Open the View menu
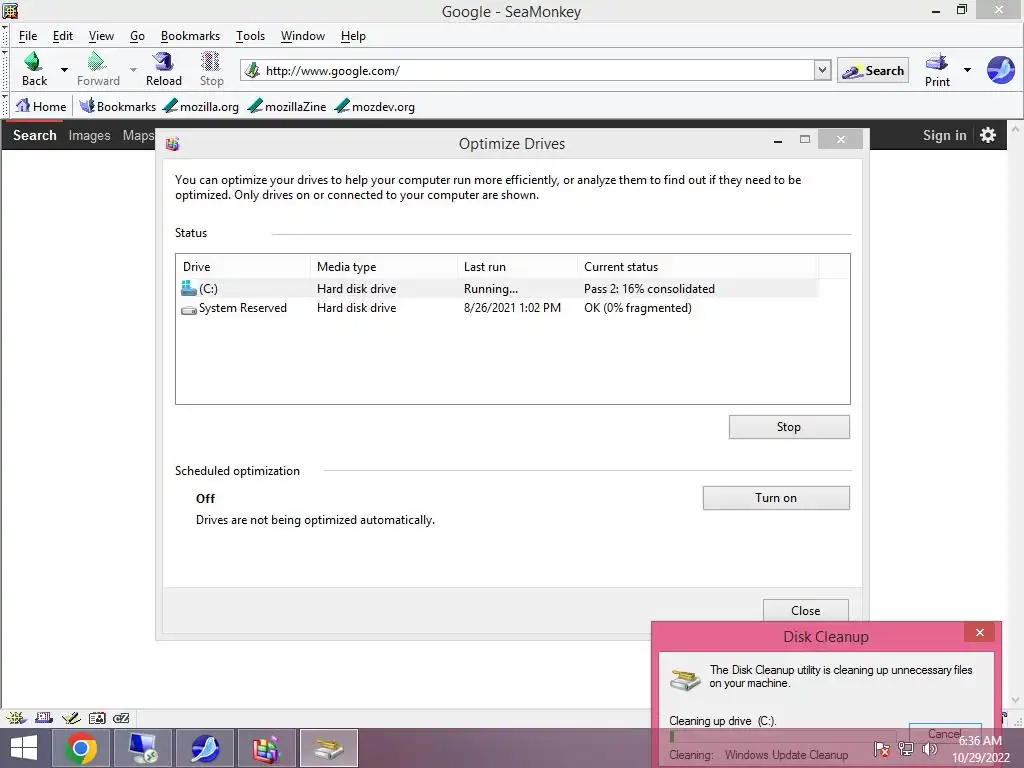 [101, 36]
